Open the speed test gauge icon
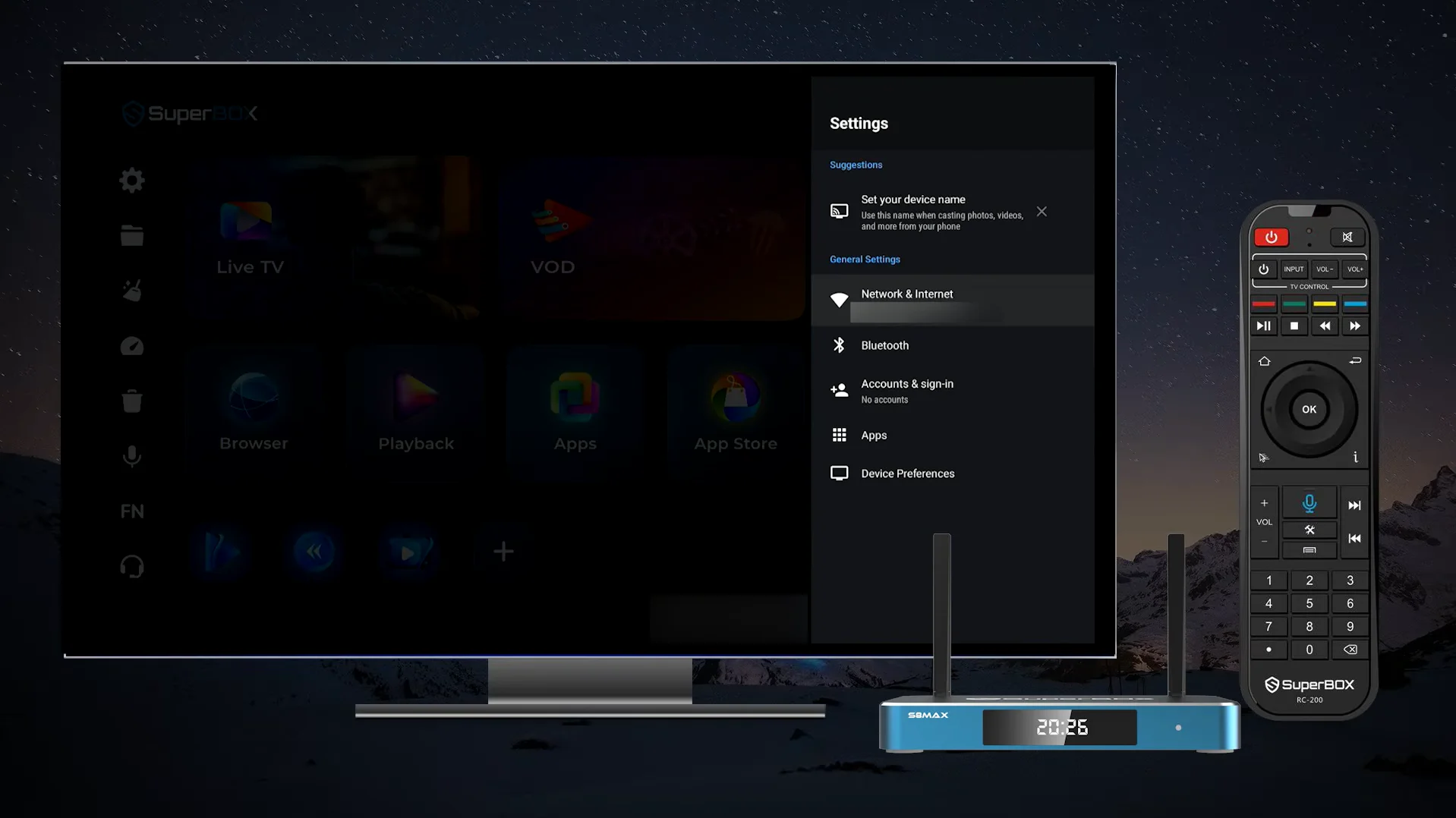The width and height of the screenshot is (1456, 818). tap(132, 346)
